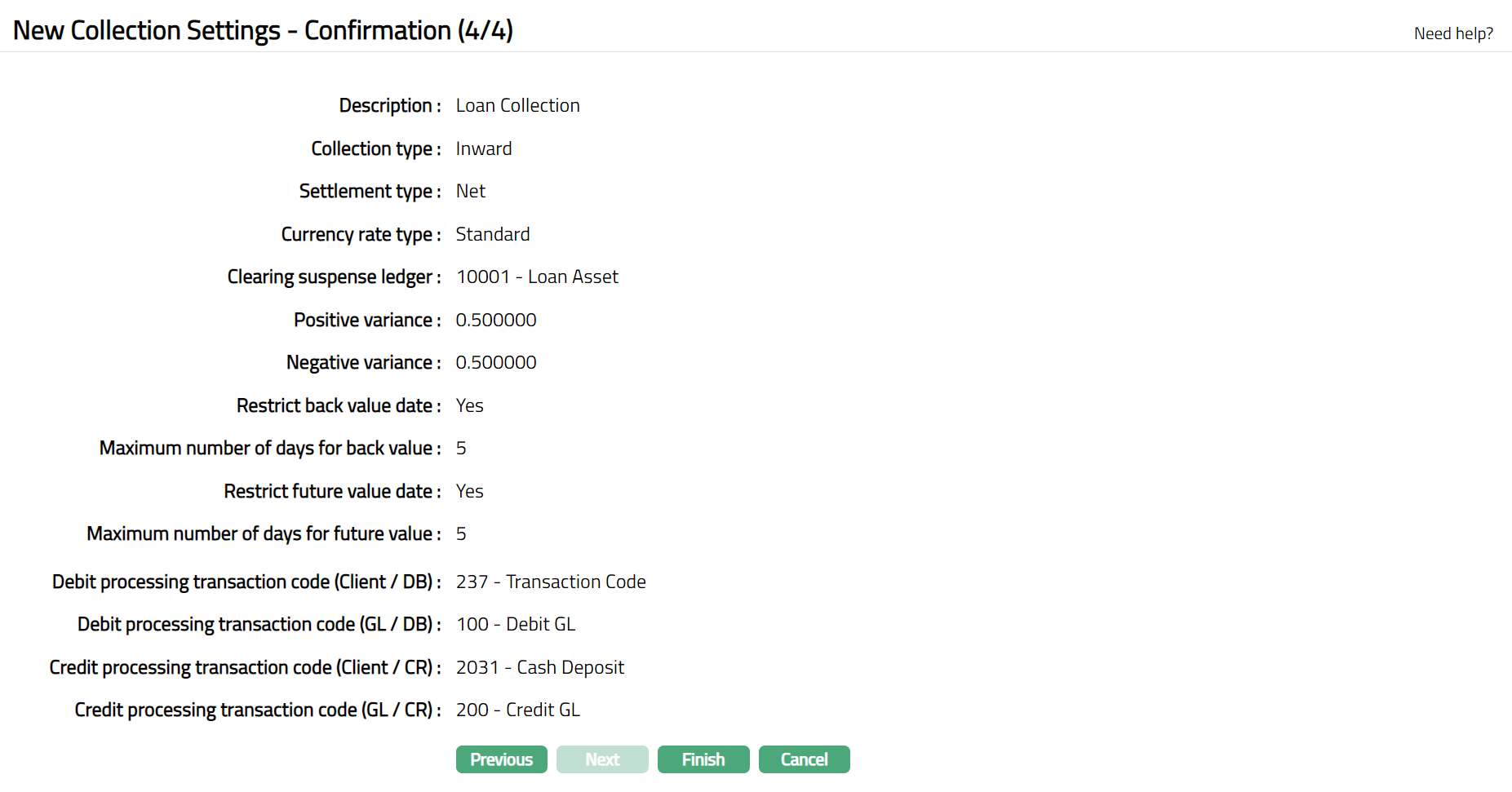This screenshot has height=792, width=1512.
Task: Click the greyed-out Next button
Action: 602,759
